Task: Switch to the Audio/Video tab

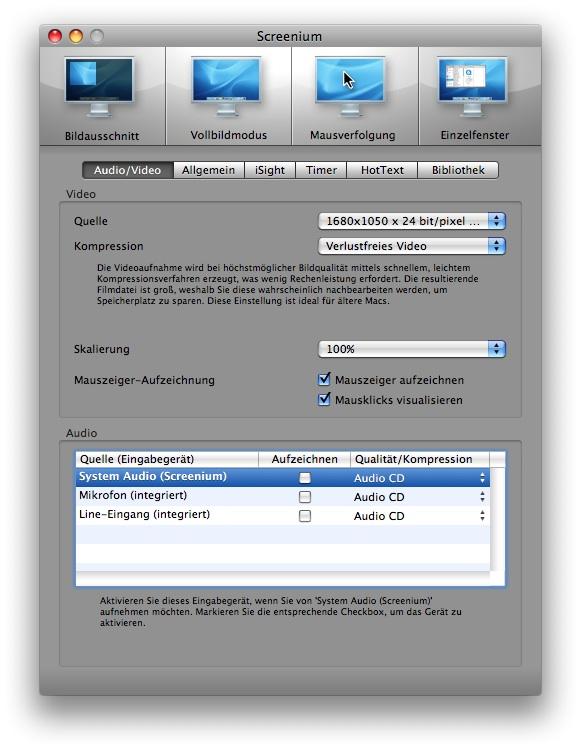Action: point(127,170)
